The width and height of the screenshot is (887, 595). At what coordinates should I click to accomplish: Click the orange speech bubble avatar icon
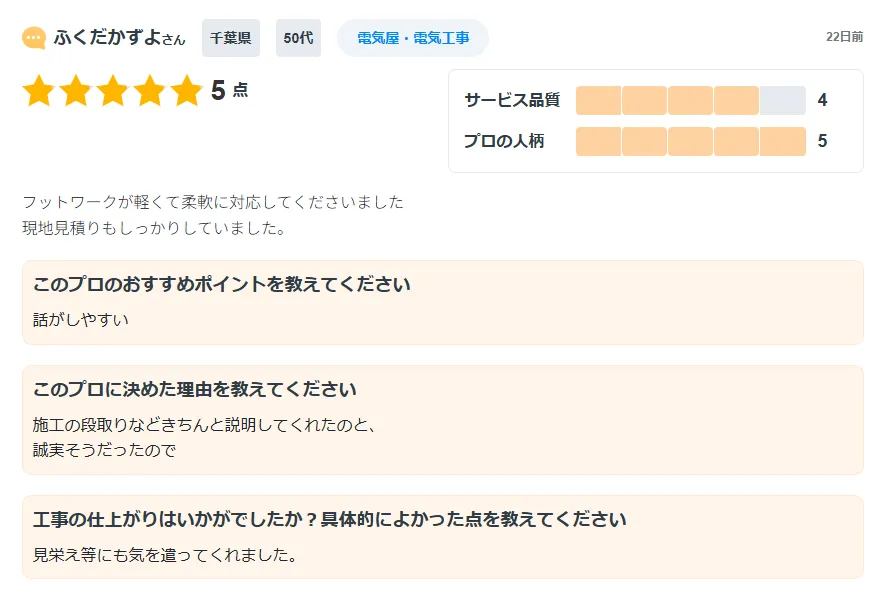point(34,38)
